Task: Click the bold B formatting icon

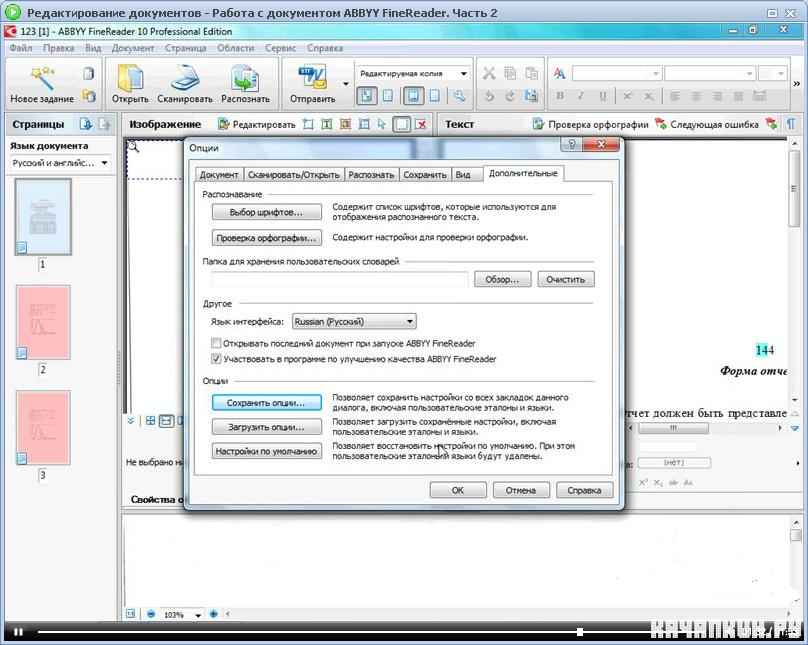Action: pyautogui.click(x=560, y=96)
